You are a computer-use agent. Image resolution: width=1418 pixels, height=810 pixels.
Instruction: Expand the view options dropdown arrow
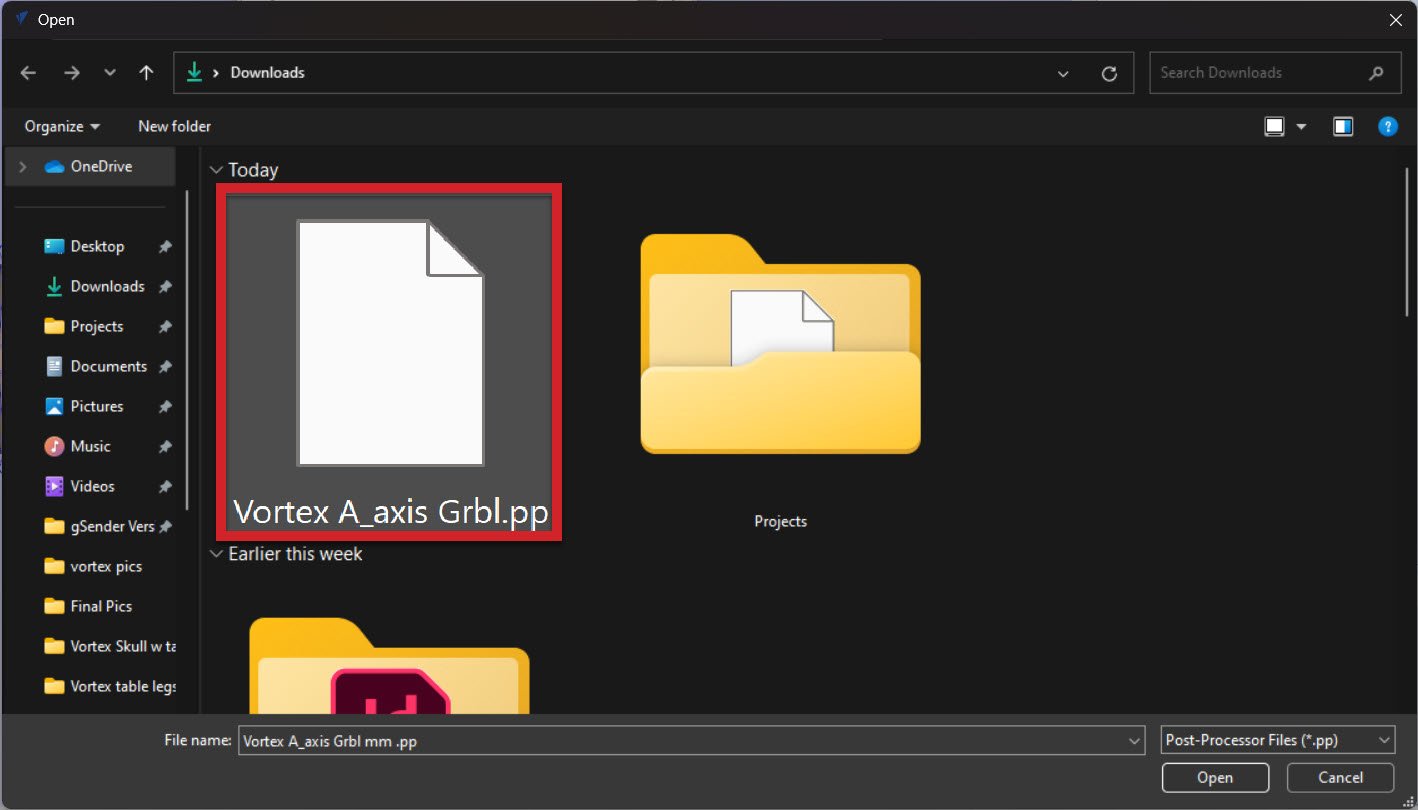[x=1301, y=126]
